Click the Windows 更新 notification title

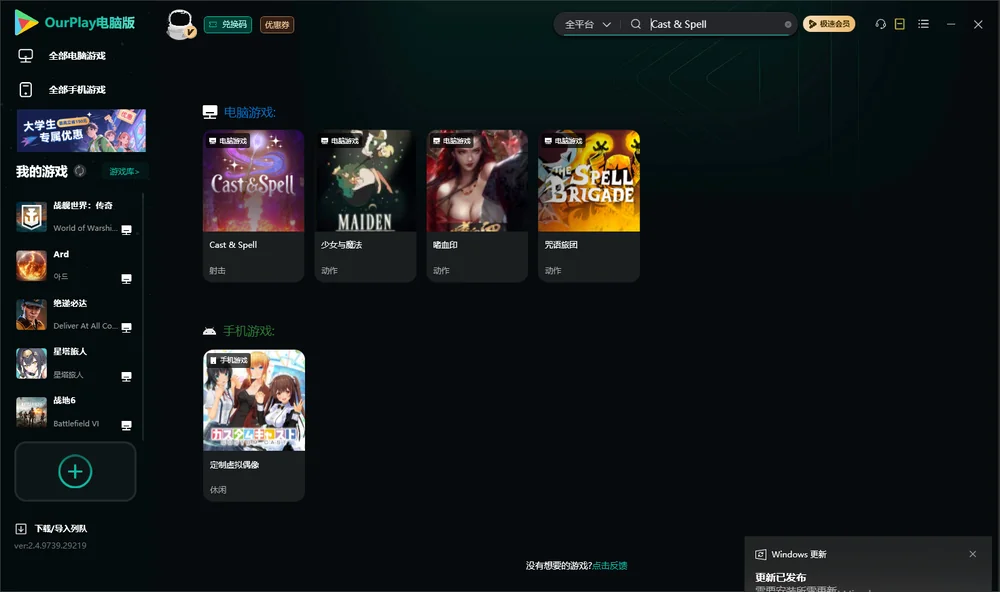point(799,554)
